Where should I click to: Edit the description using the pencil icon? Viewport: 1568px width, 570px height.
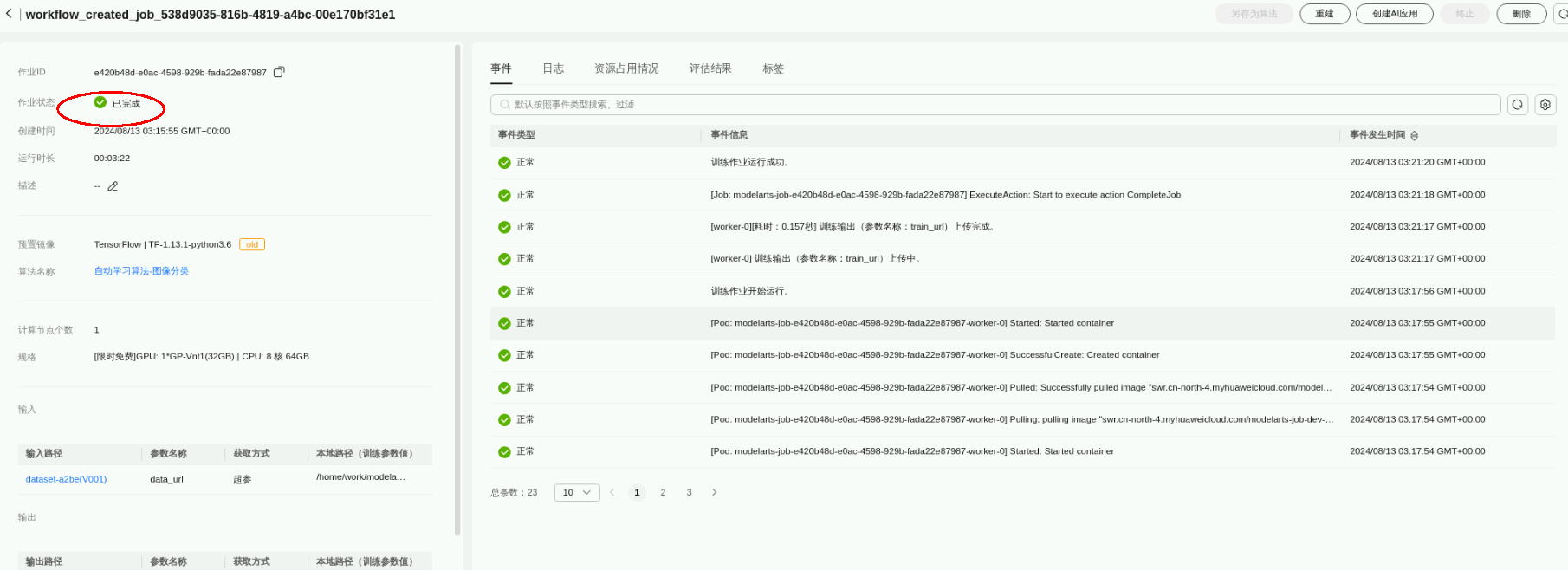(x=113, y=186)
